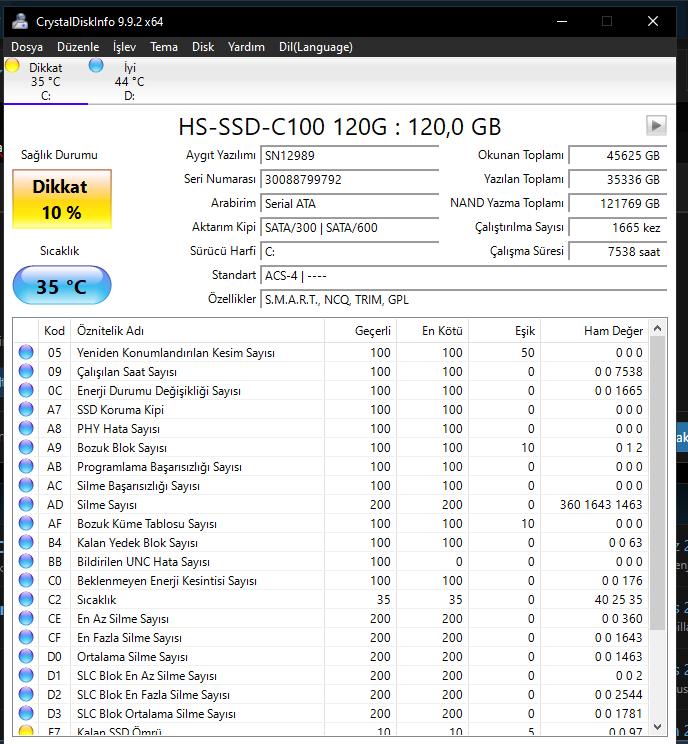Image resolution: width=688 pixels, height=744 pixels.
Task: Click the Seri Numarası field value
Action: point(350,180)
